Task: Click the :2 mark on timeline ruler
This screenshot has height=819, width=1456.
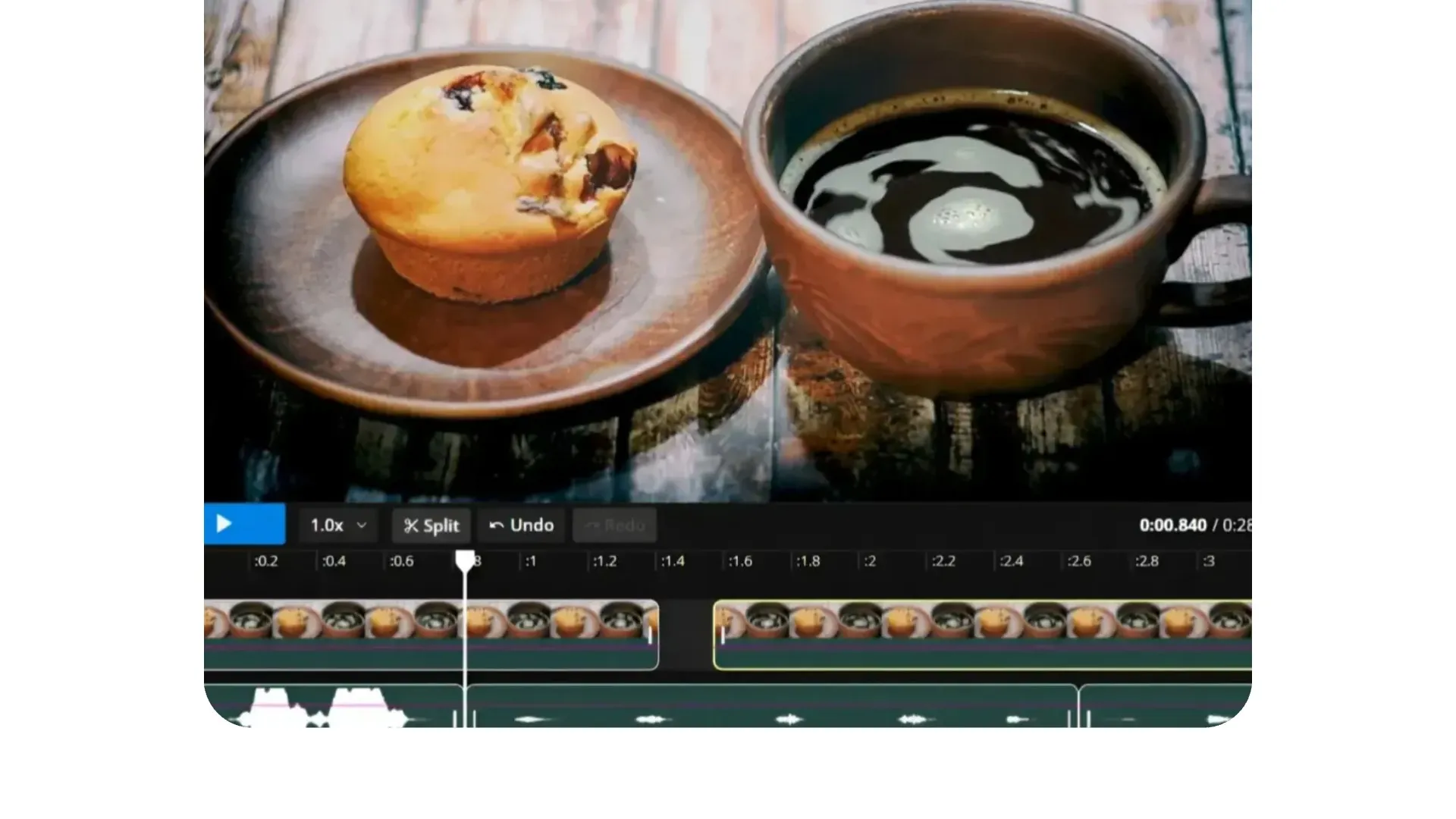Action: click(869, 561)
